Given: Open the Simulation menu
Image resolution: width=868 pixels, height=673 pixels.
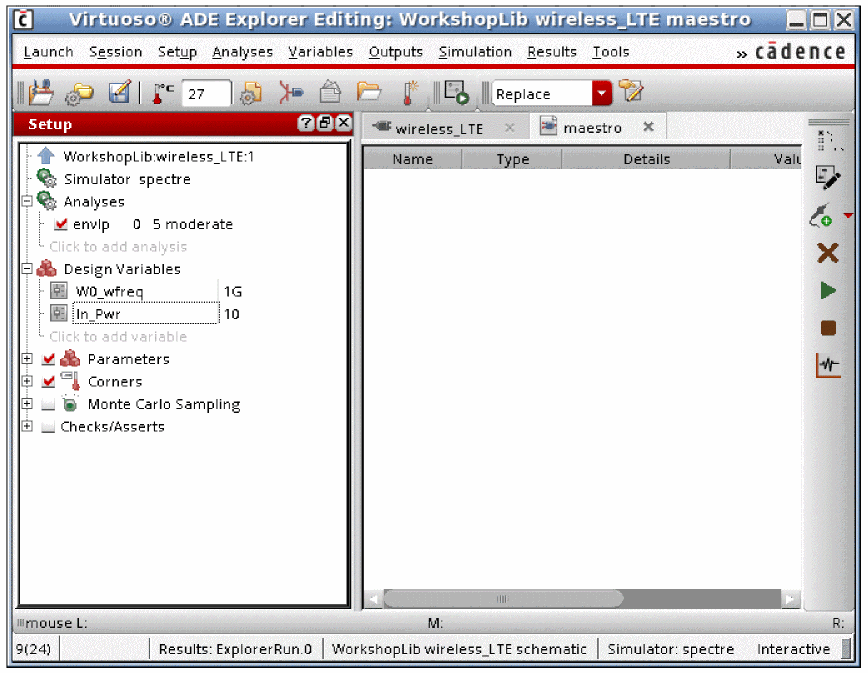Looking at the screenshot, I should [475, 52].
